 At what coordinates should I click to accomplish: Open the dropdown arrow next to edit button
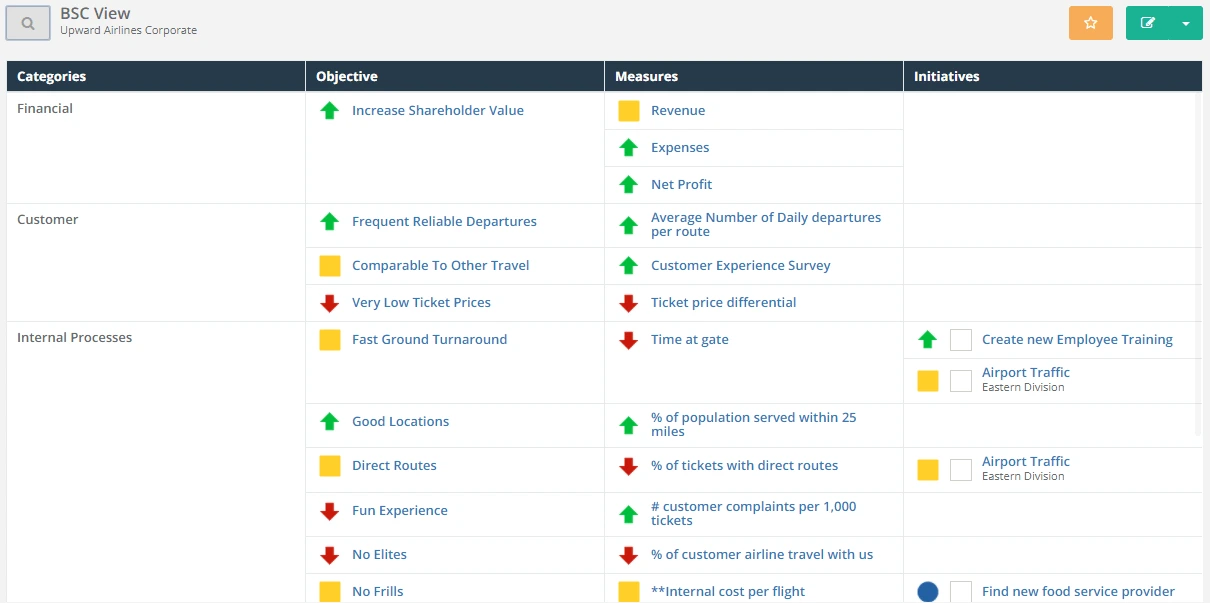pyautogui.click(x=1187, y=21)
